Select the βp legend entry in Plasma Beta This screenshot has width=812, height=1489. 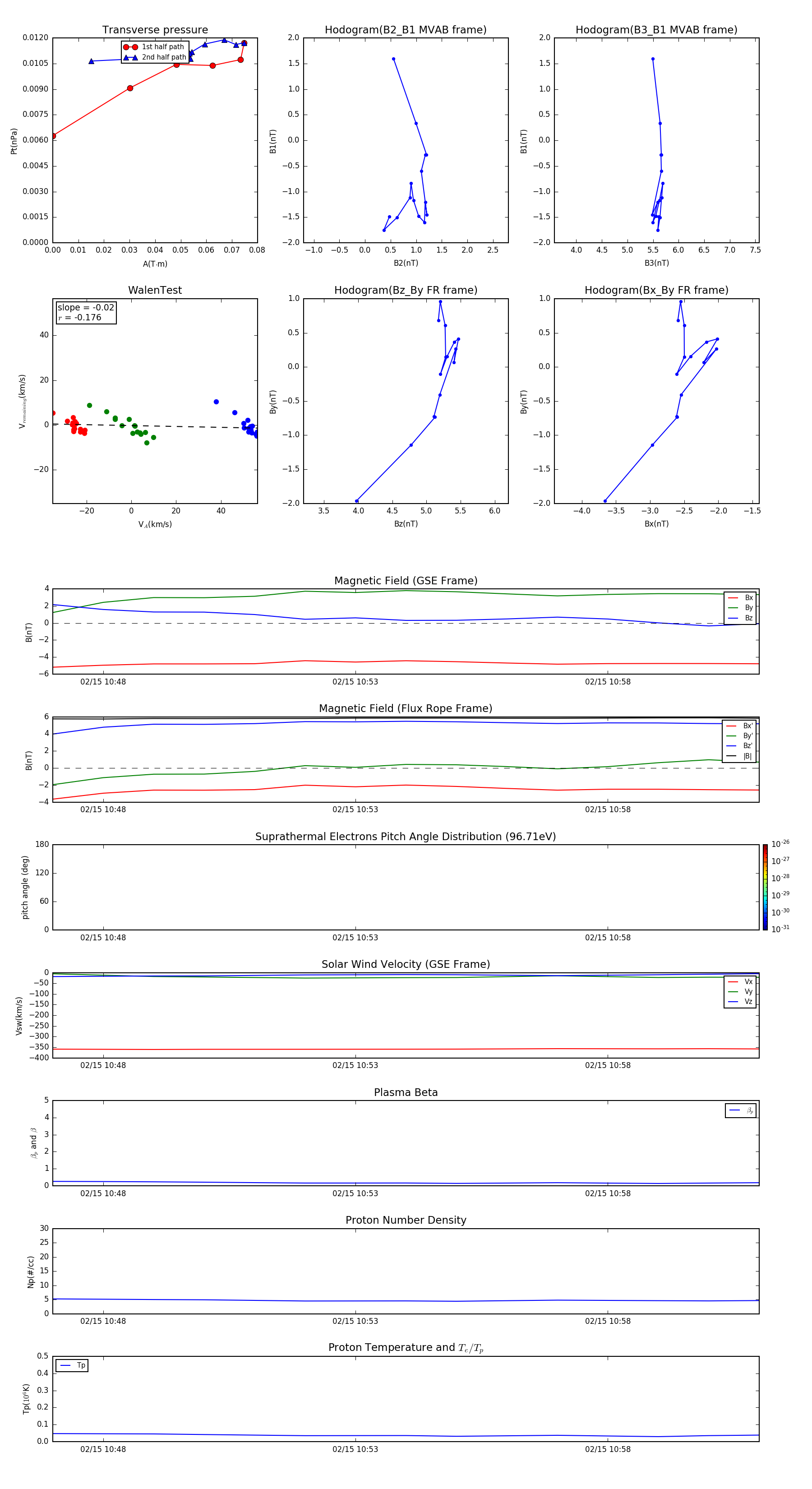(742, 1110)
